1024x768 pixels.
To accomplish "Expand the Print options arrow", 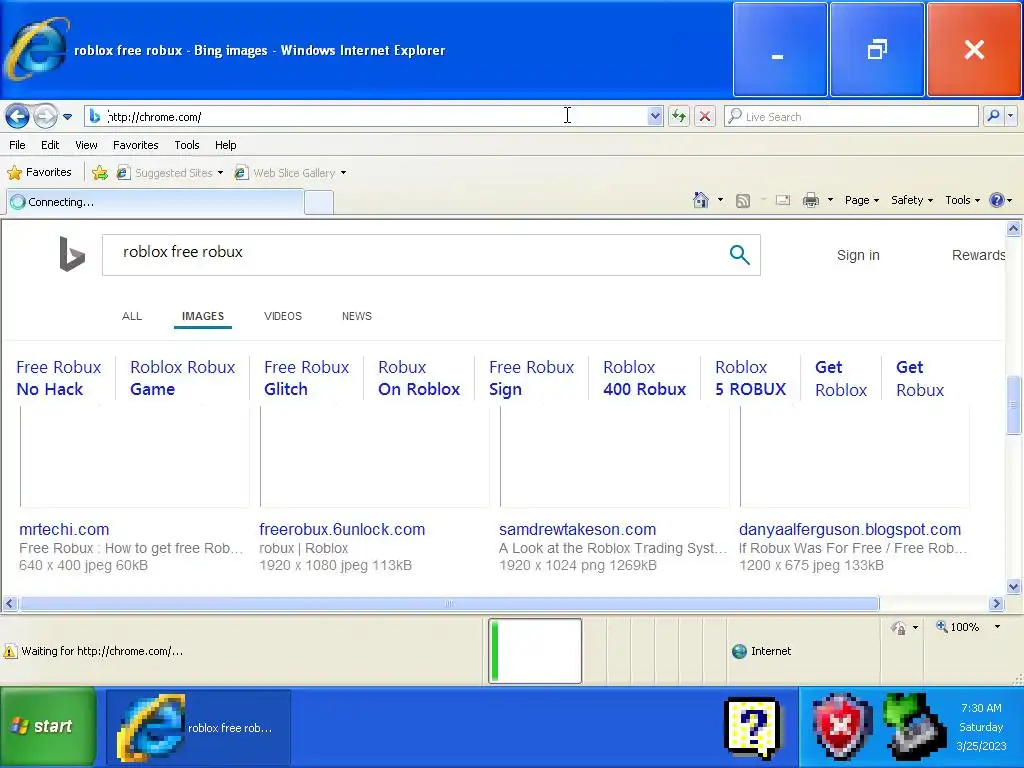I will (830, 200).
